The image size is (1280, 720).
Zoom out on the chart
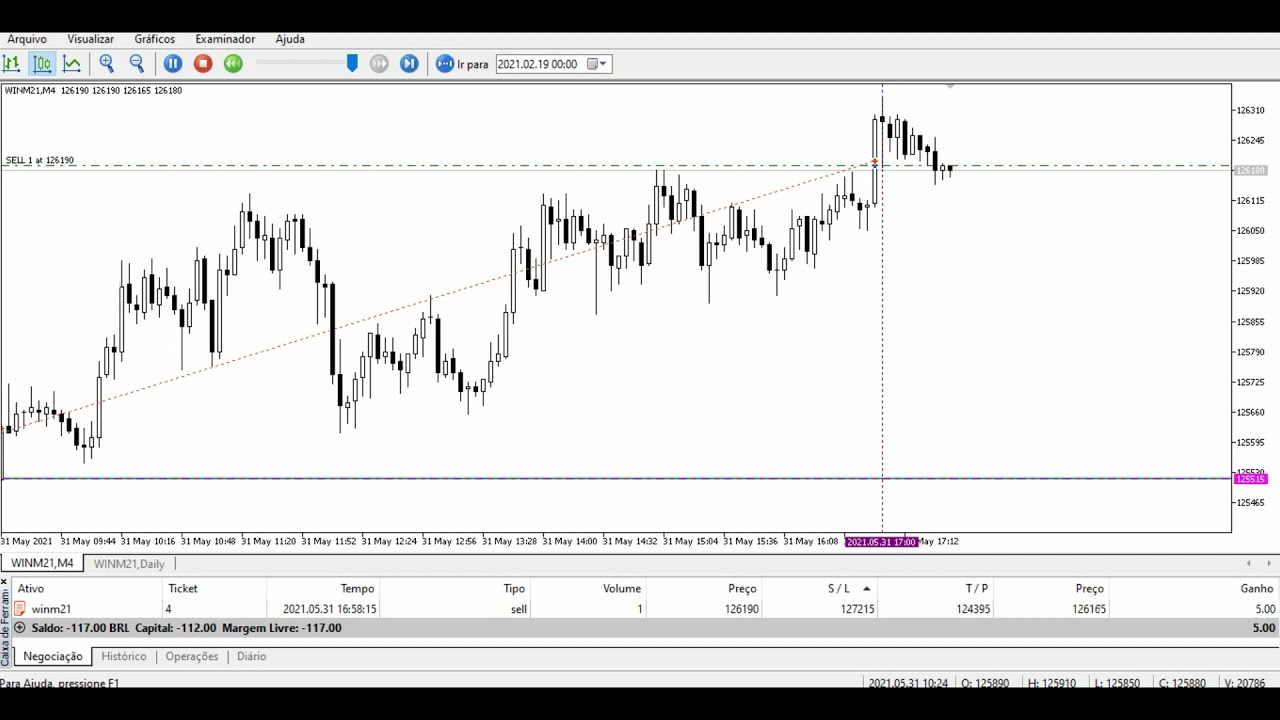137,64
